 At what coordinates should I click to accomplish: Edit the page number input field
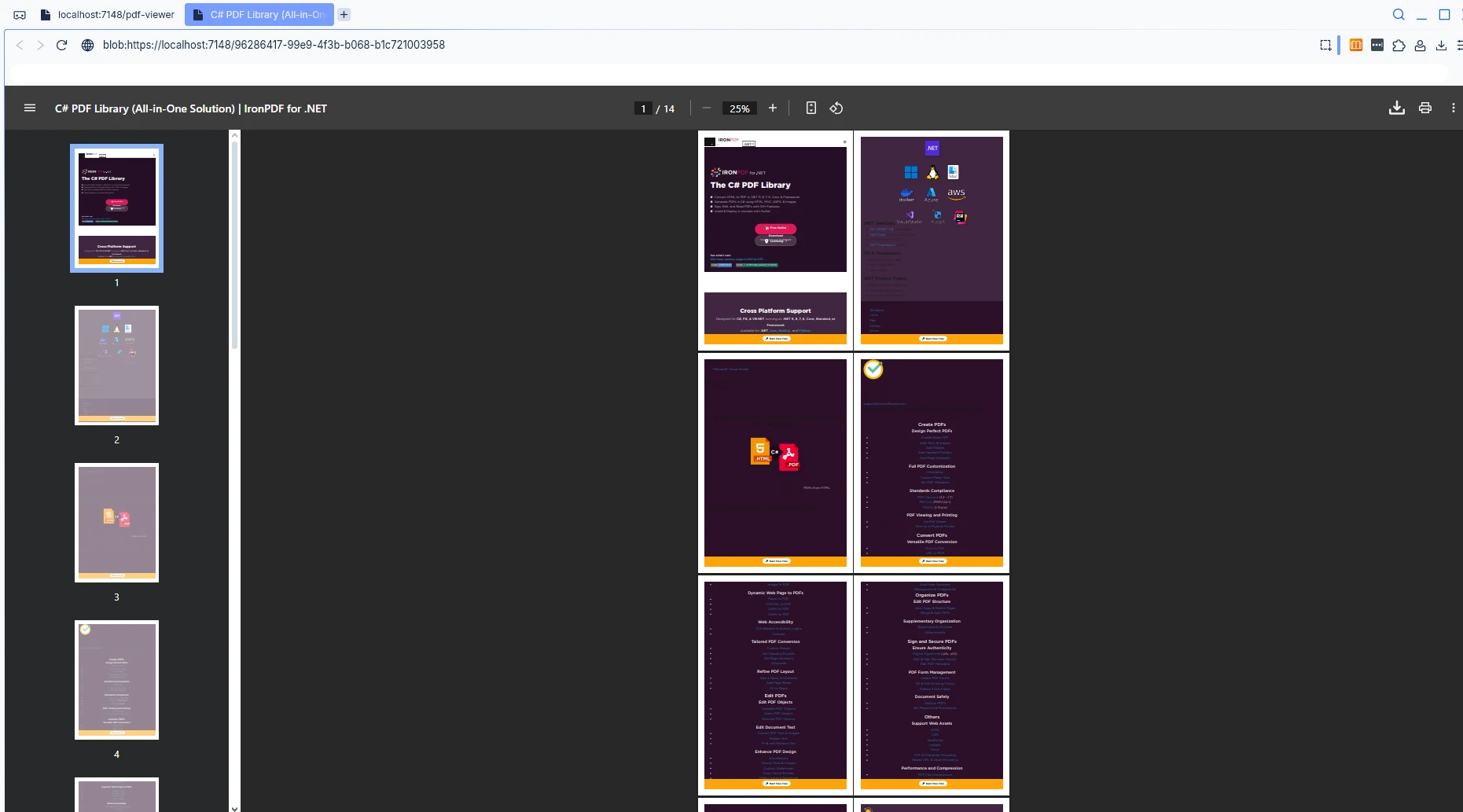point(643,108)
